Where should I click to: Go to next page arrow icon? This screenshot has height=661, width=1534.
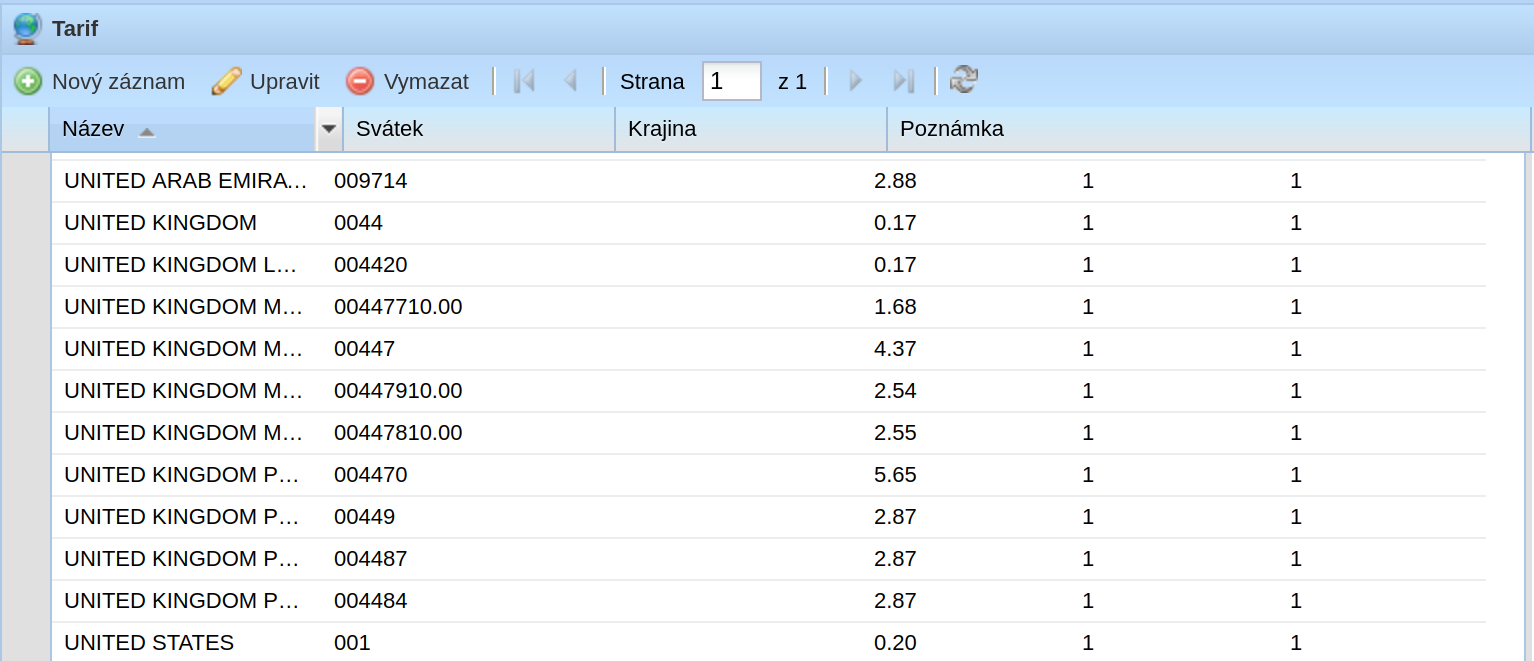pos(856,81)
